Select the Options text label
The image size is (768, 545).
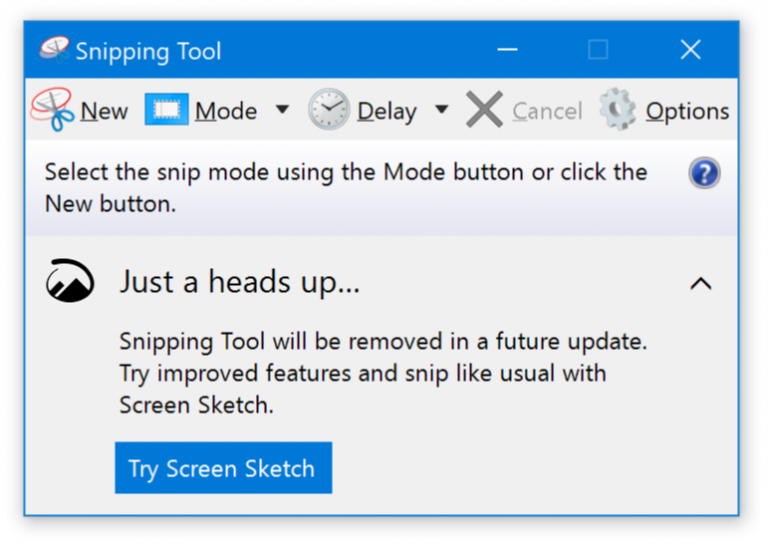[x=687, y=111]
